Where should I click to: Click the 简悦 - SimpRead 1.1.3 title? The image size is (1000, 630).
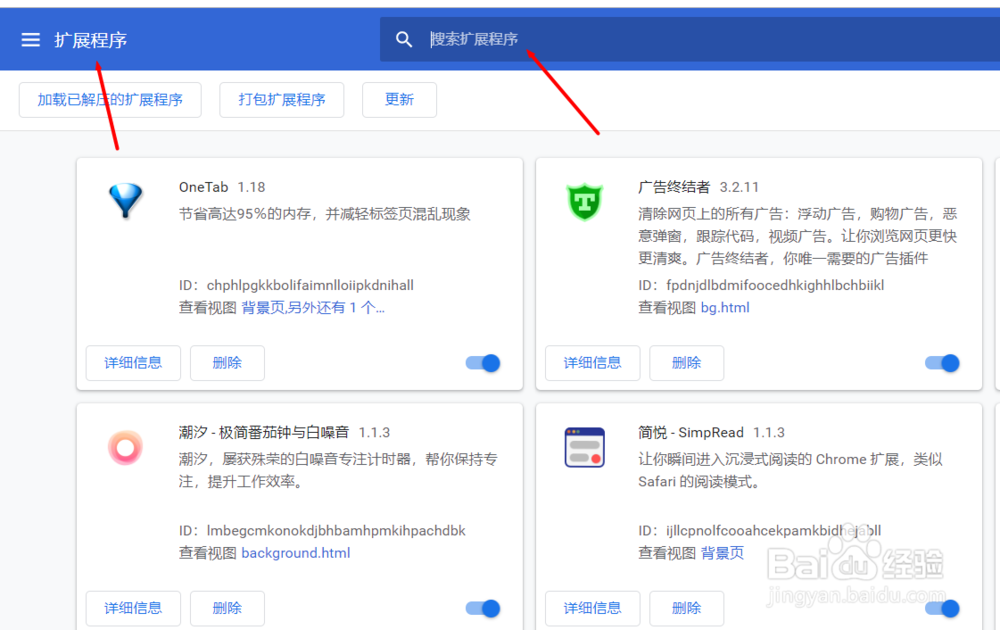(x=711, y=432)
